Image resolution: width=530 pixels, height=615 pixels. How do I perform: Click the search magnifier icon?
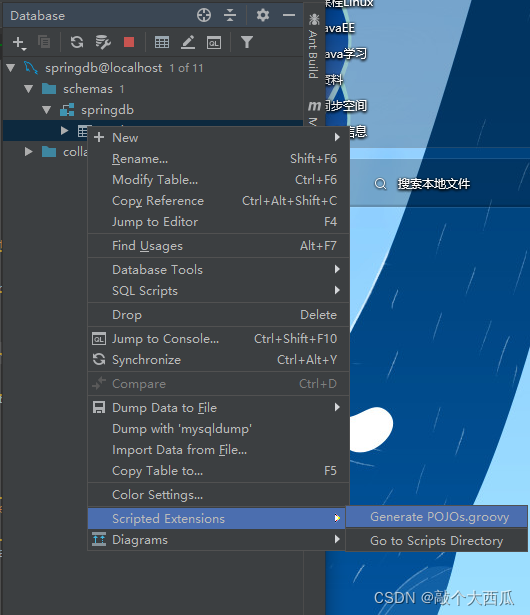[x=381, y=184]
